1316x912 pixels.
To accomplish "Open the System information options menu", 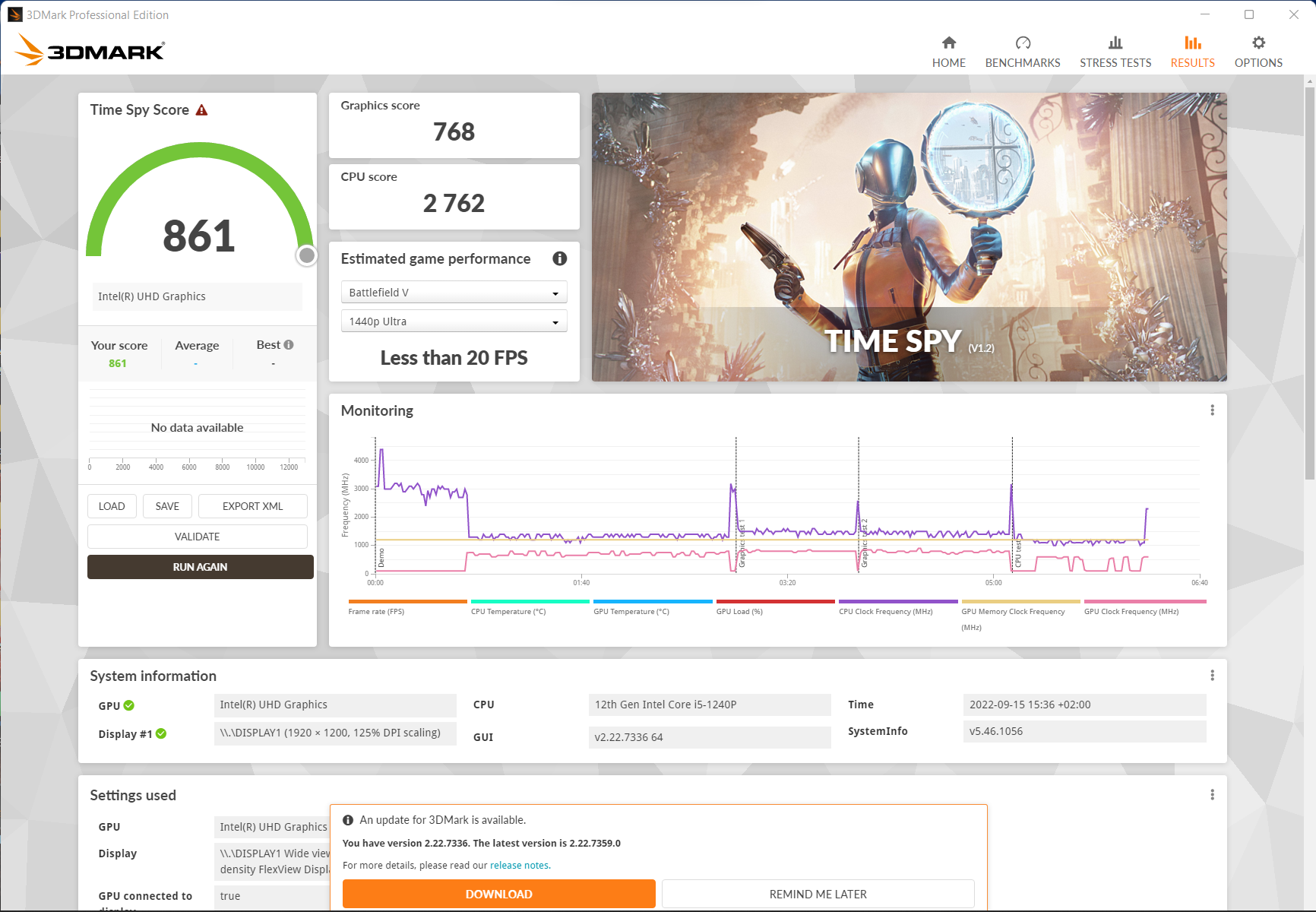I will click(1212, 676).
